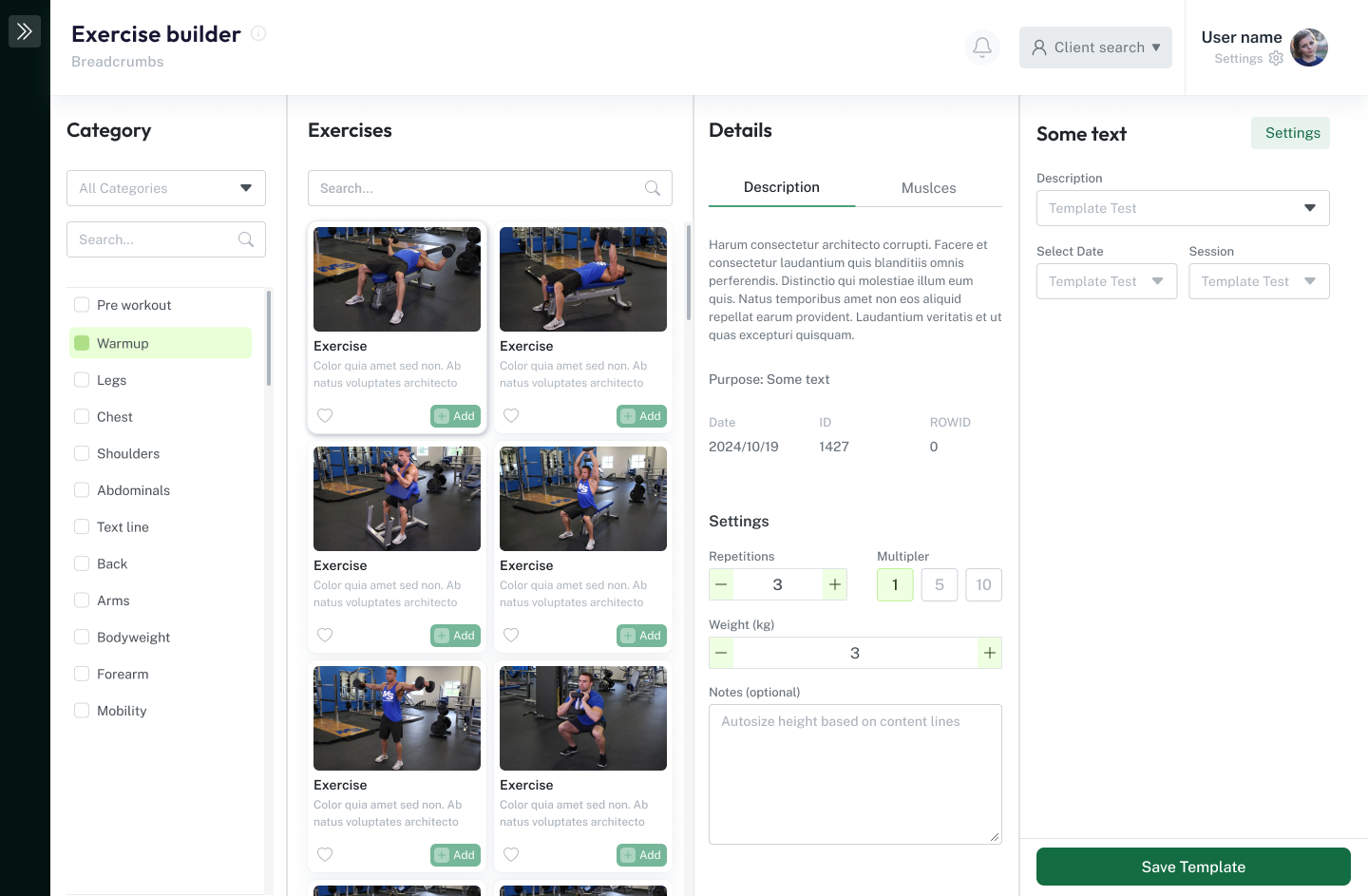The image size is (1368, 896).
Task: Decrease Weight (kg) with the minus icon
Action: [x=722, y=653]
